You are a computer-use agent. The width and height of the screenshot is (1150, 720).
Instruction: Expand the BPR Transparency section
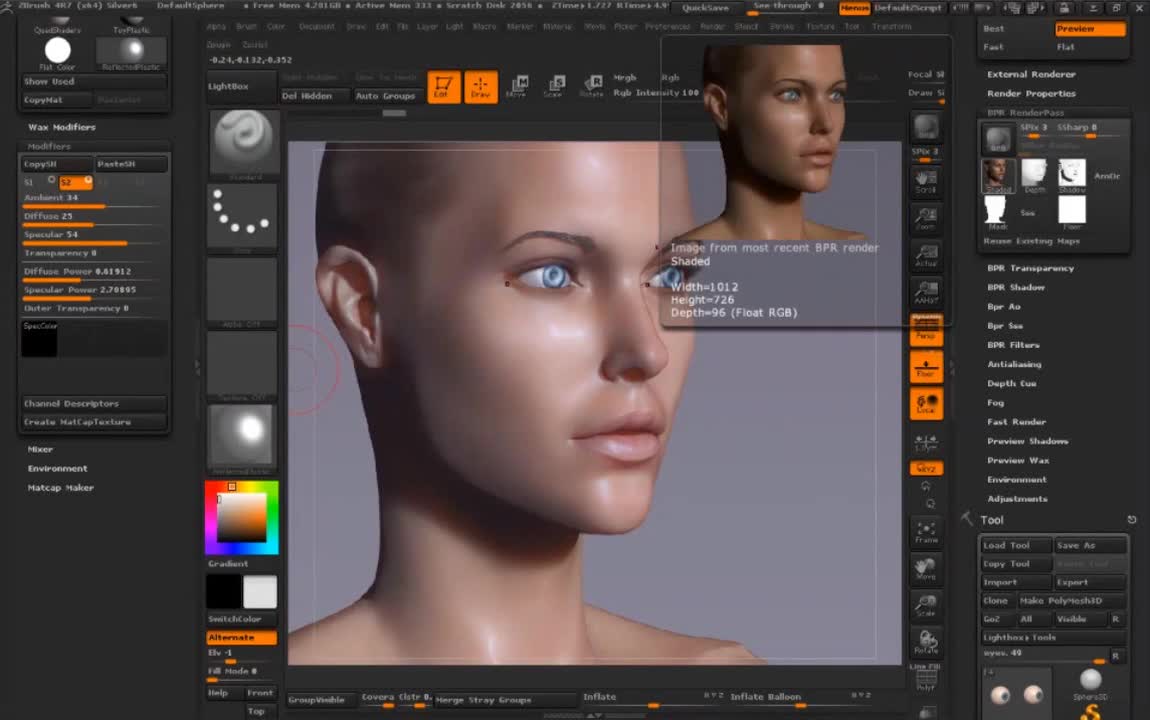click(x=1030, y=268)
